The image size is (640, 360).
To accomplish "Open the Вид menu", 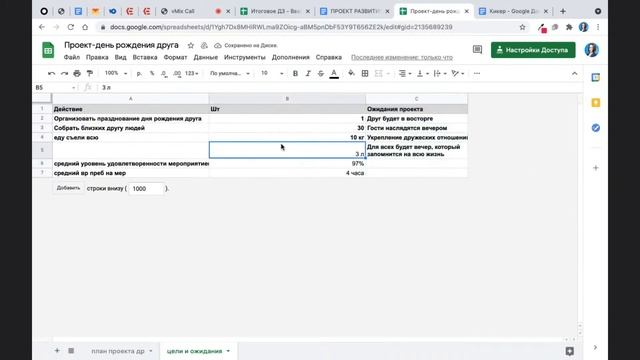I will tap(120, 58).
